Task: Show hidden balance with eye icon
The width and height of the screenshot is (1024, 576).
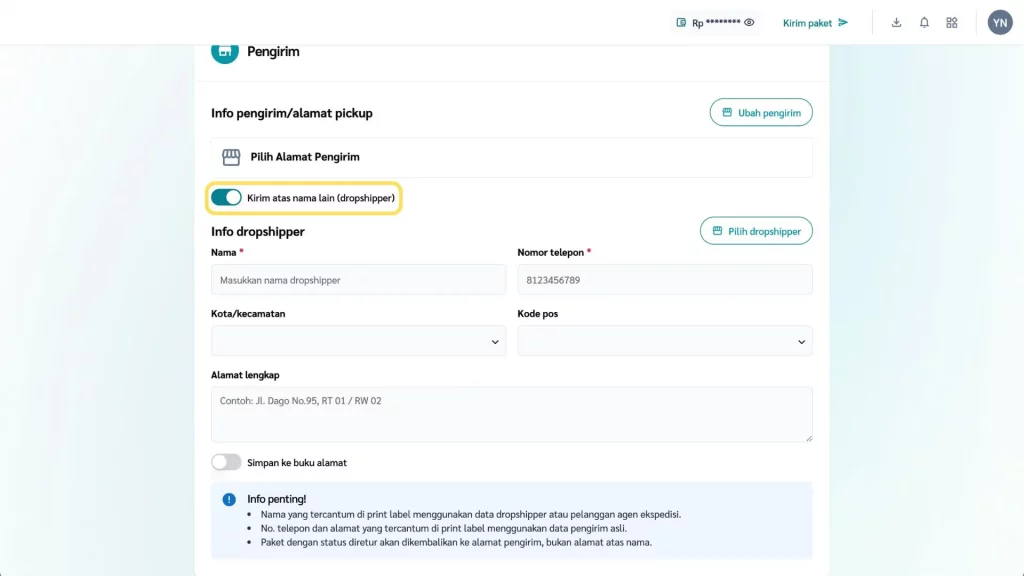Action: click(x=749, y=23)
